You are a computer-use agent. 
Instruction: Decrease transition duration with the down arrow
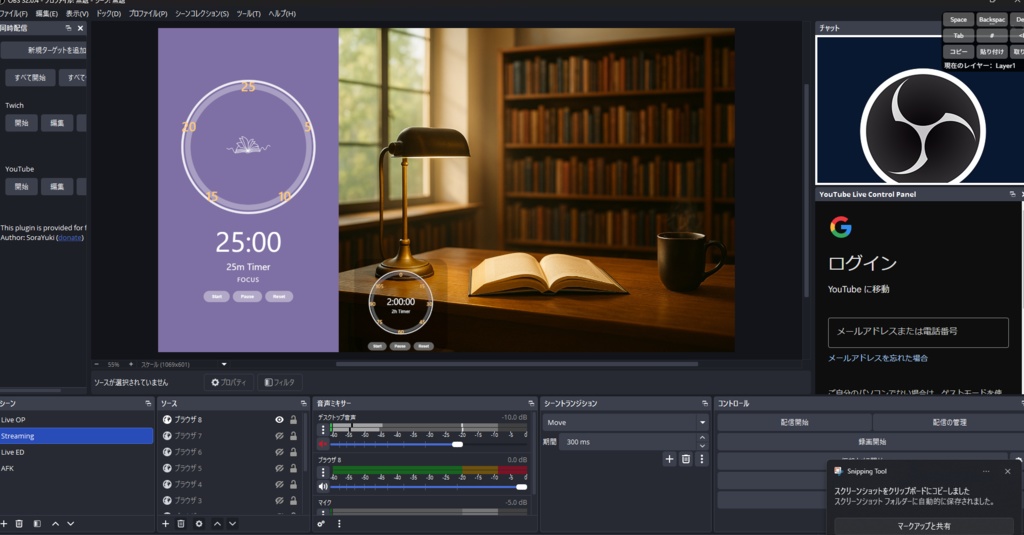702,446
